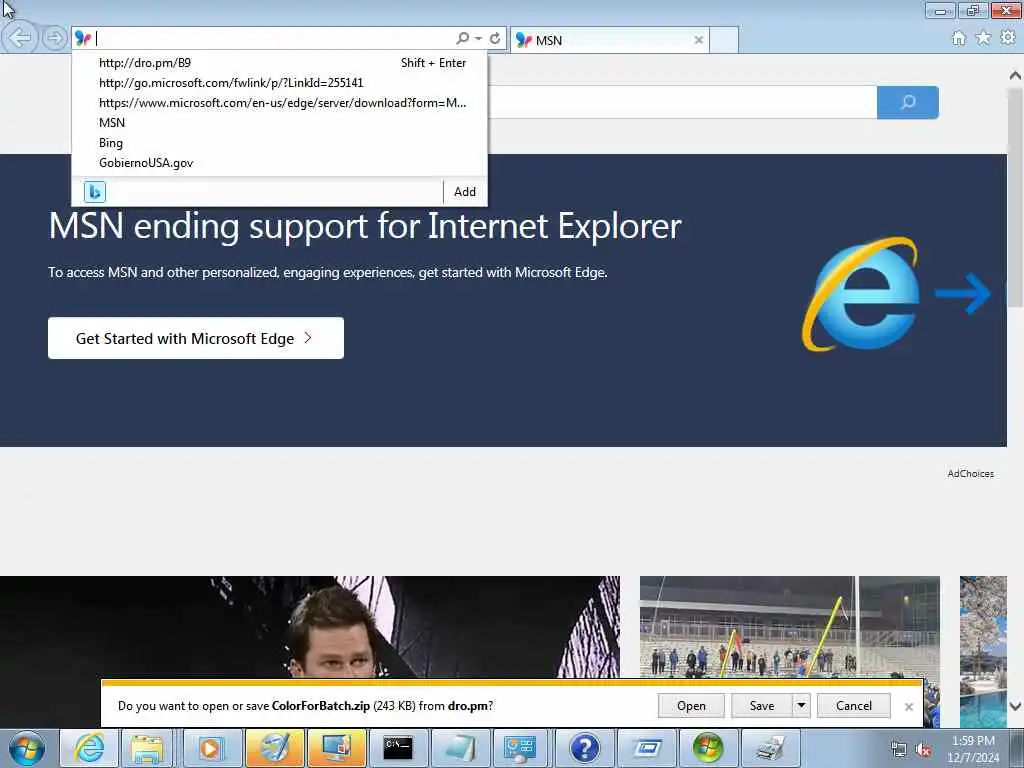Image resolution: width=1024 pixels, height=768 pixels.
Task: Open the Run dialog taskbar icon
Action: point(647,748)
